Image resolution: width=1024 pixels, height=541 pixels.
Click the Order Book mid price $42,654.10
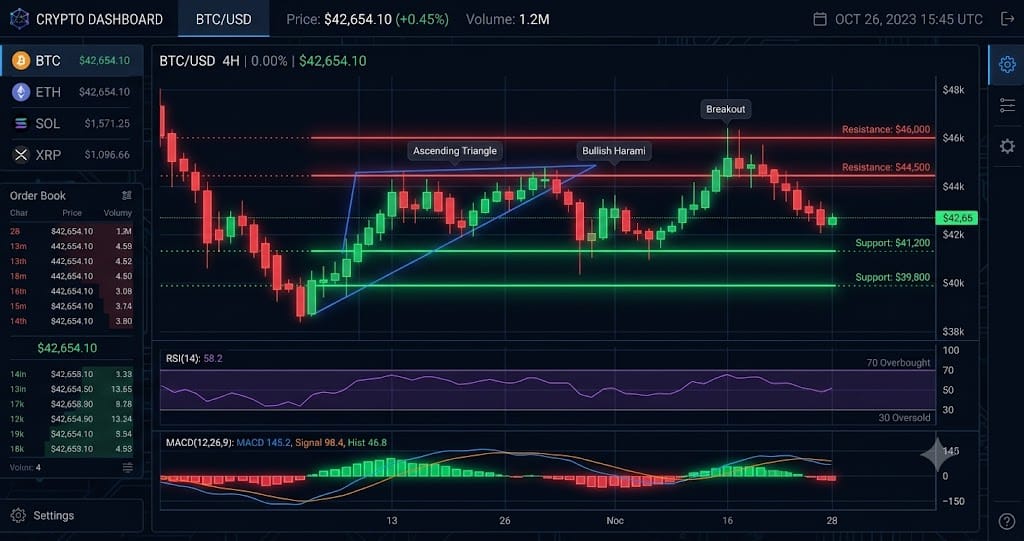pyautogui.click(x=67, y=348)
